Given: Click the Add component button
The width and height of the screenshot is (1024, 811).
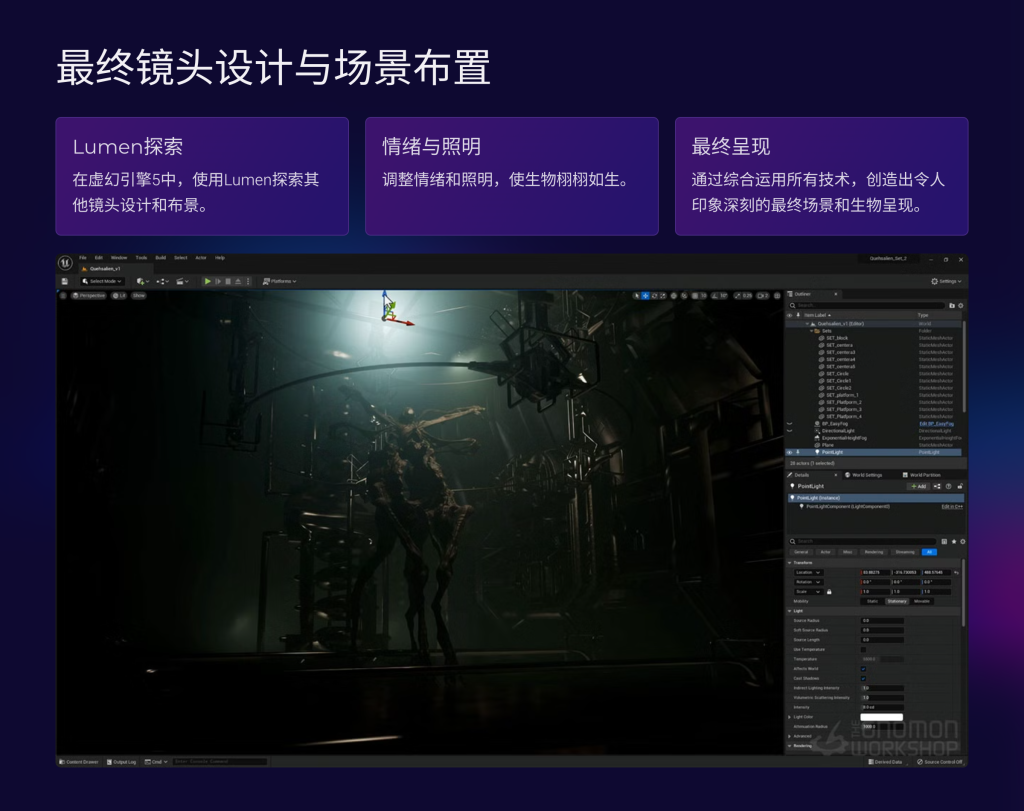Looking at the screenshot, I should [918, 486].
